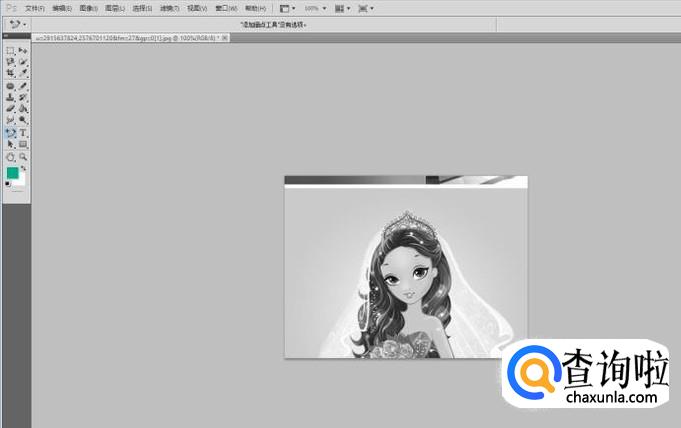Select the Eraser tool
This screenshot has width=681, height=428.
coord(10,109)
